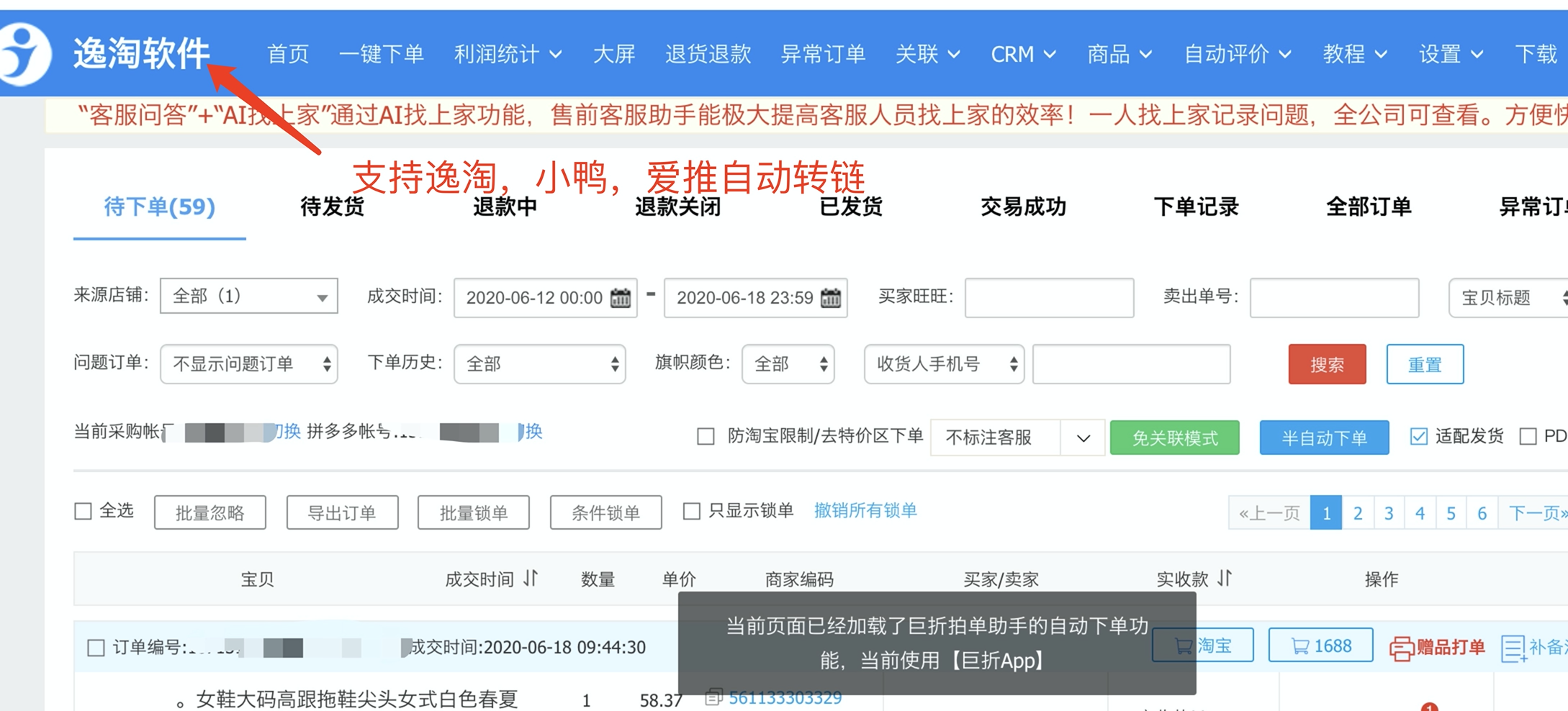
Task: Switch to 待发货 tab
Action: (333, 207)
